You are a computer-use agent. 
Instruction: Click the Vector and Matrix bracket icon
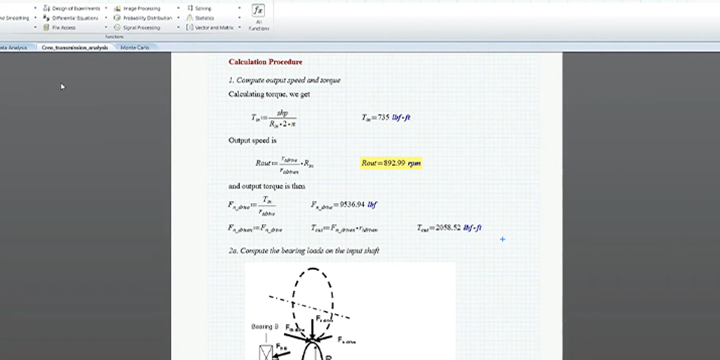tap(190, 28)
